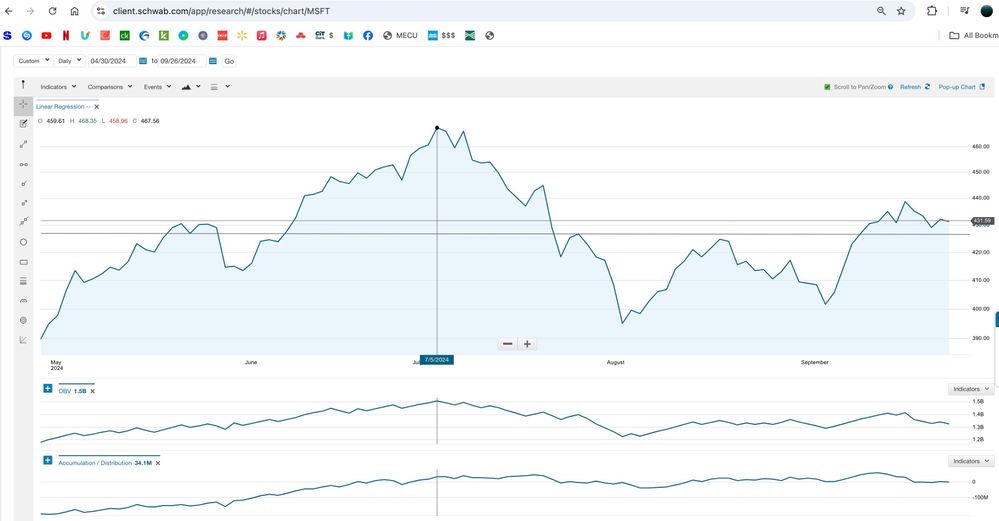Screen dimensions: 999x521
Task: Select the crosshair cursor tool
Action: point(24,105)
